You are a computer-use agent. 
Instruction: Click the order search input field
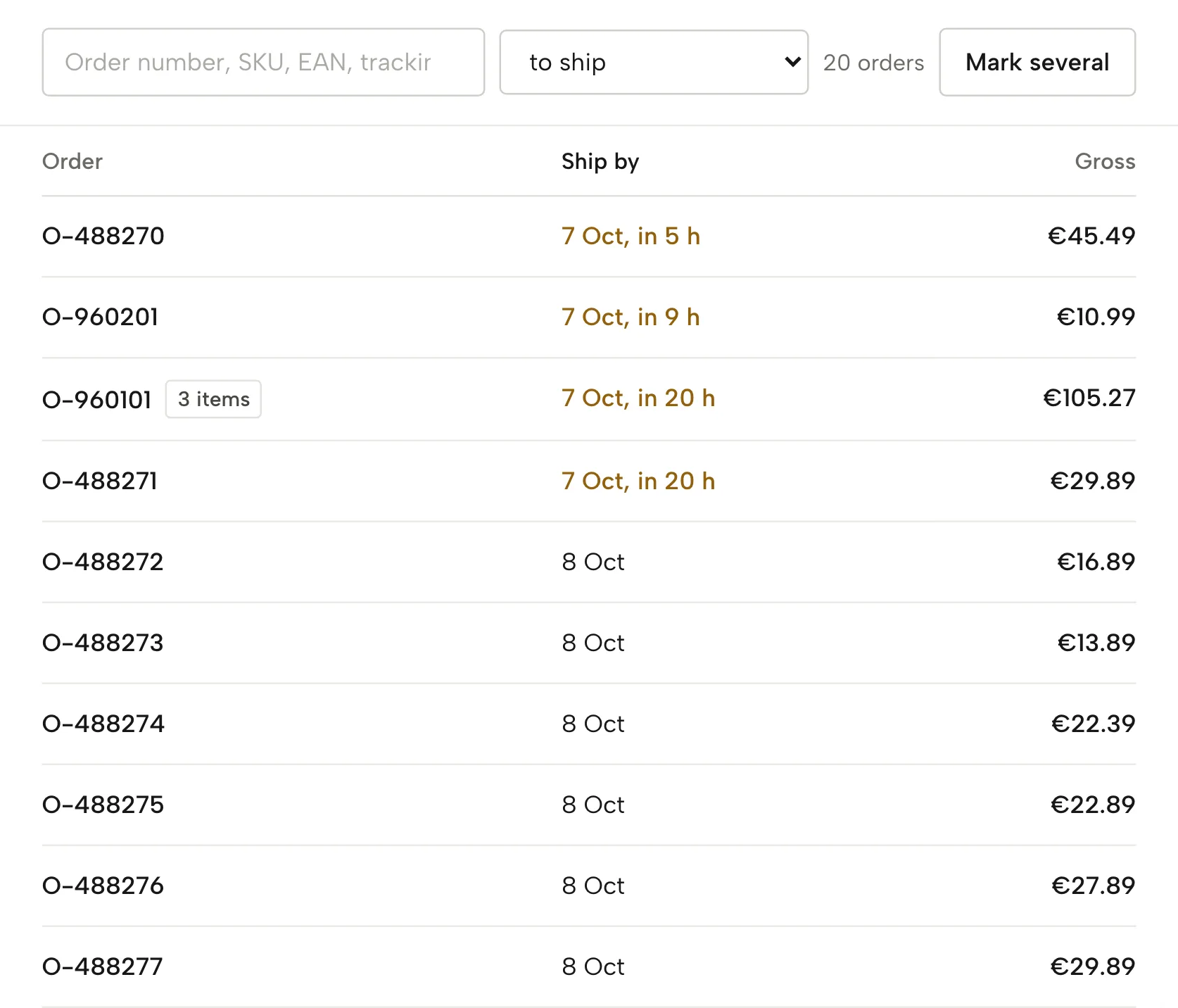pyautogui.click(x=263, y=62)
